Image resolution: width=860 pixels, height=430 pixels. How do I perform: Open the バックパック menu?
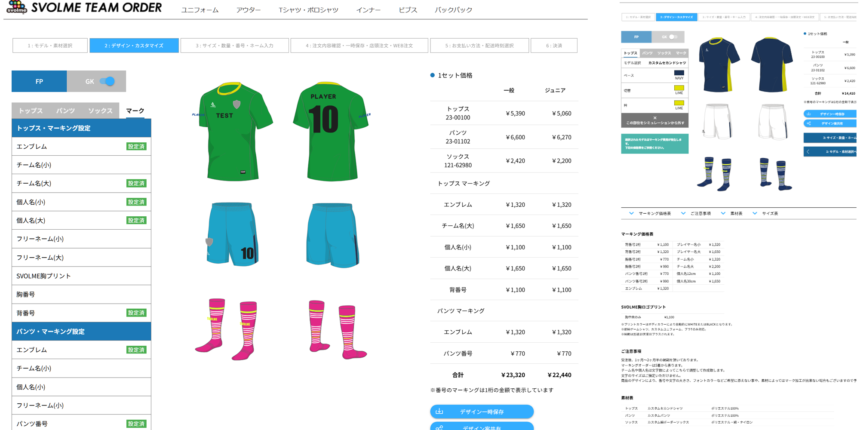454,10
